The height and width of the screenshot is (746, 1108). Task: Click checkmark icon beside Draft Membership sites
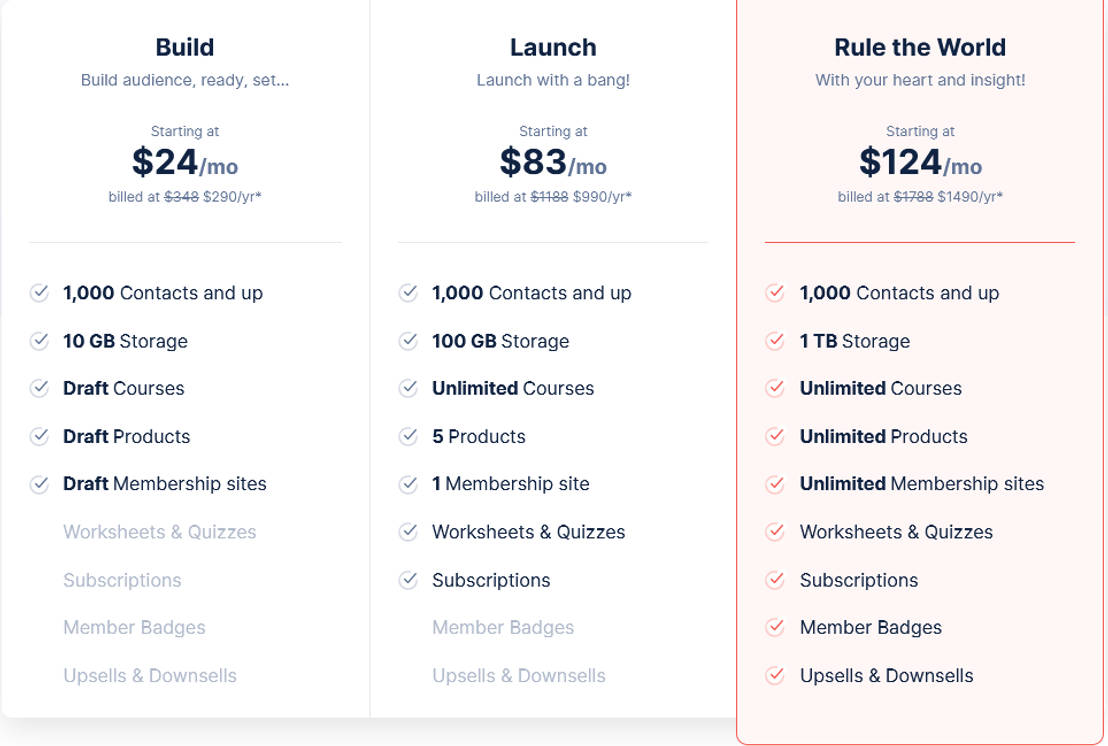[40, 484]
